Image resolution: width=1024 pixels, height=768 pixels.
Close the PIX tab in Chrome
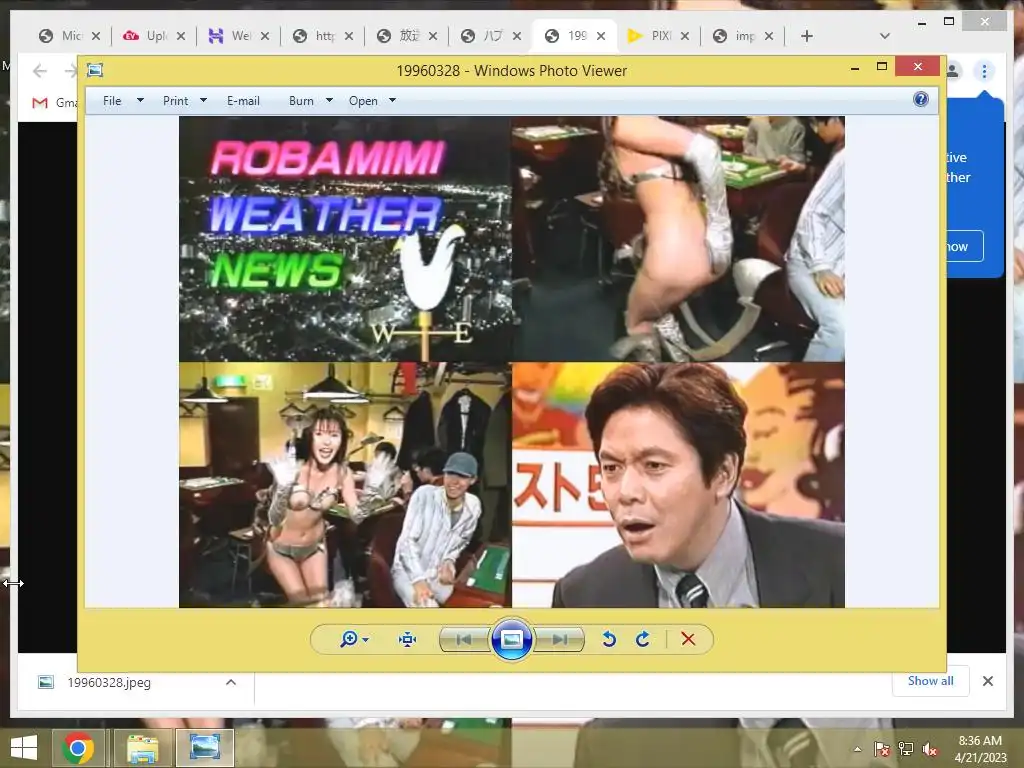tap(685, 36)
